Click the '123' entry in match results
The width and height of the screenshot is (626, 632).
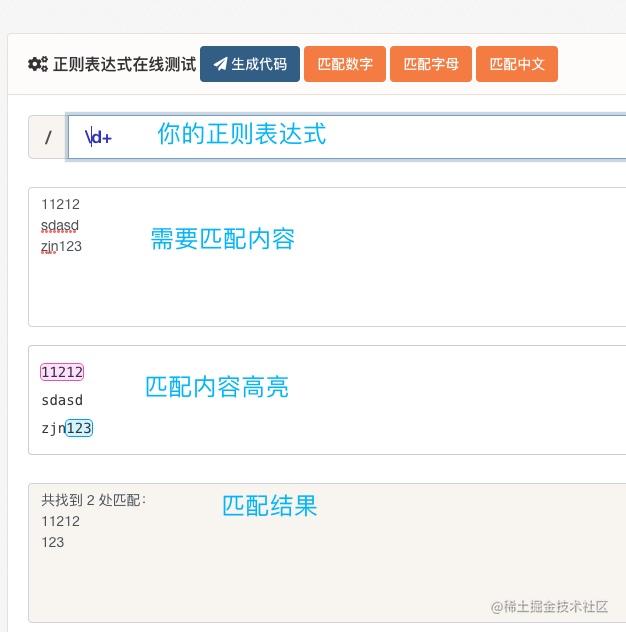click(52, 542)
